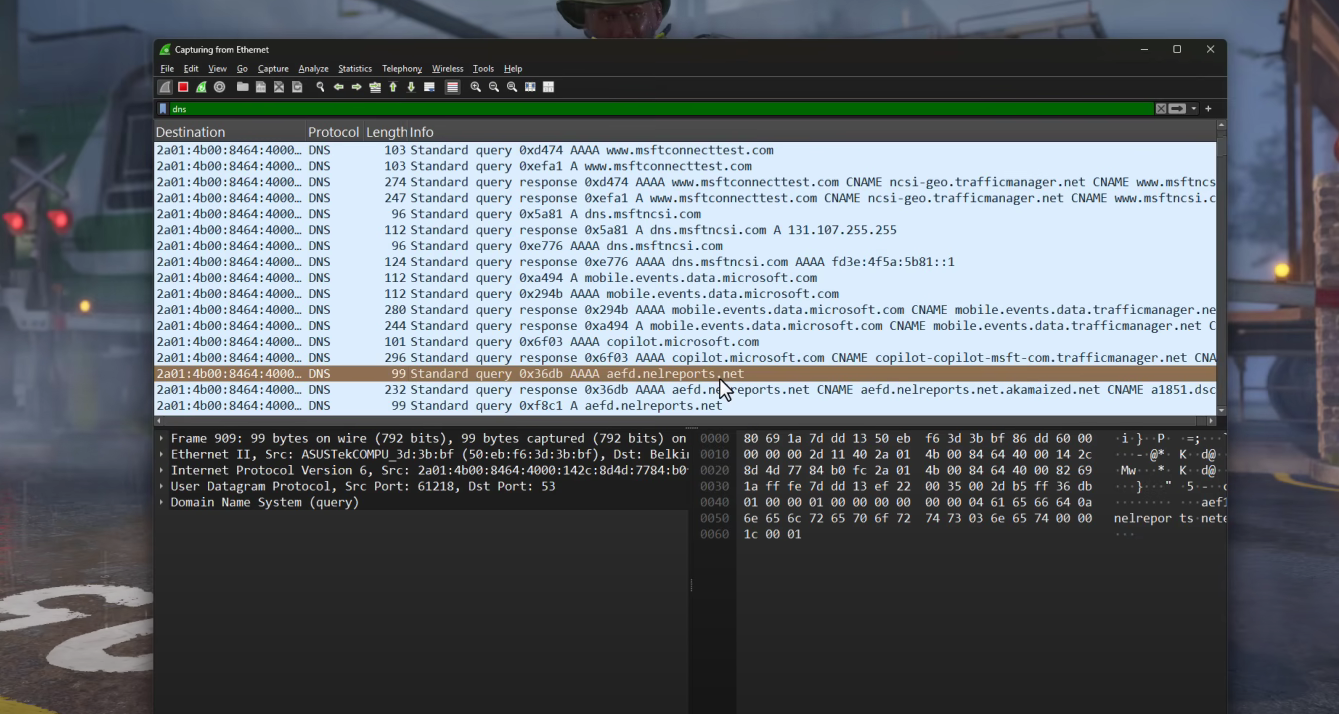The width and height of the screenshot is (1339, 714).
Task: Toggle packet list colorization
Action: (452, 87)
